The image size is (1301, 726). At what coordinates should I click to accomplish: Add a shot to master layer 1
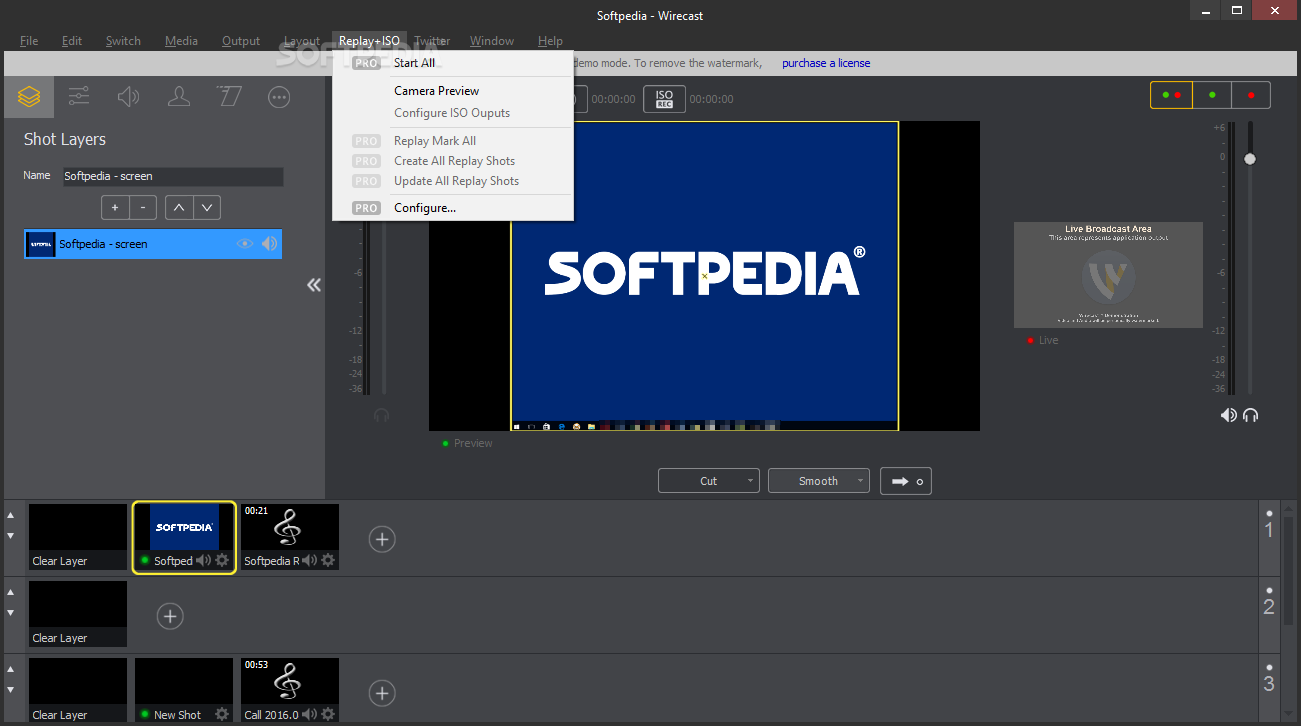click(x=382, y=539)
